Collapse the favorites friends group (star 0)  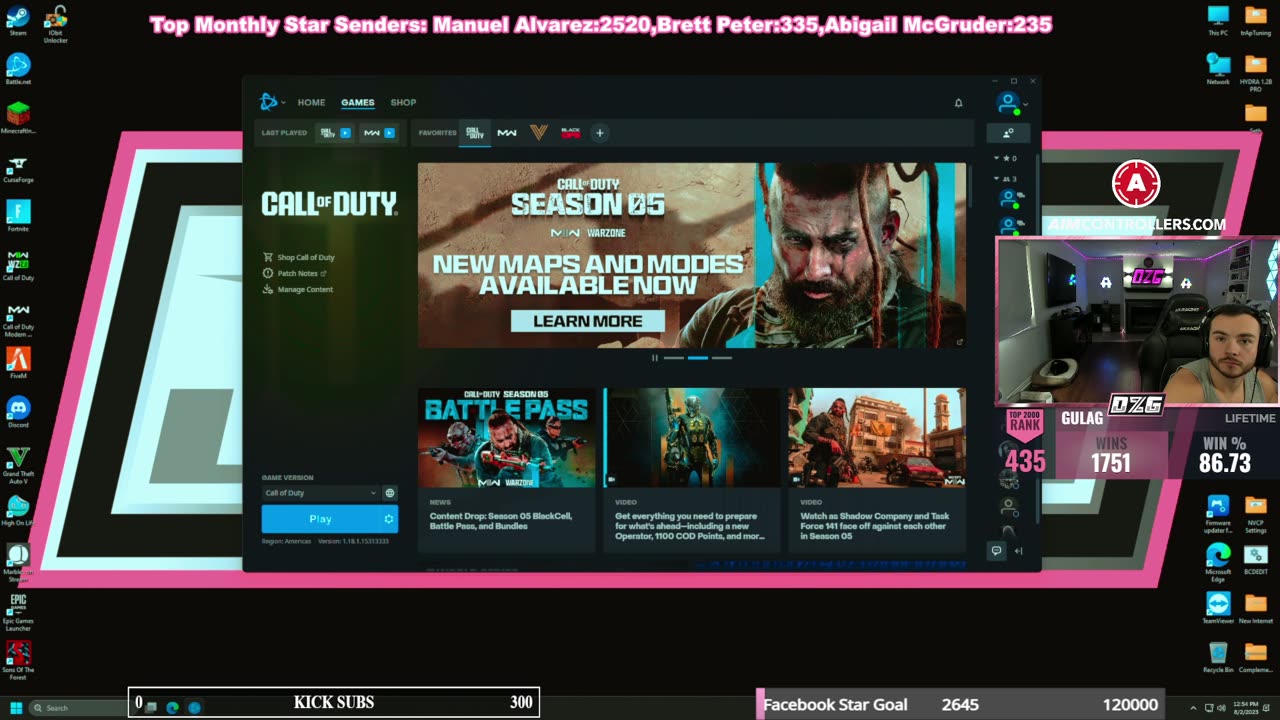tap(1005, 158)
